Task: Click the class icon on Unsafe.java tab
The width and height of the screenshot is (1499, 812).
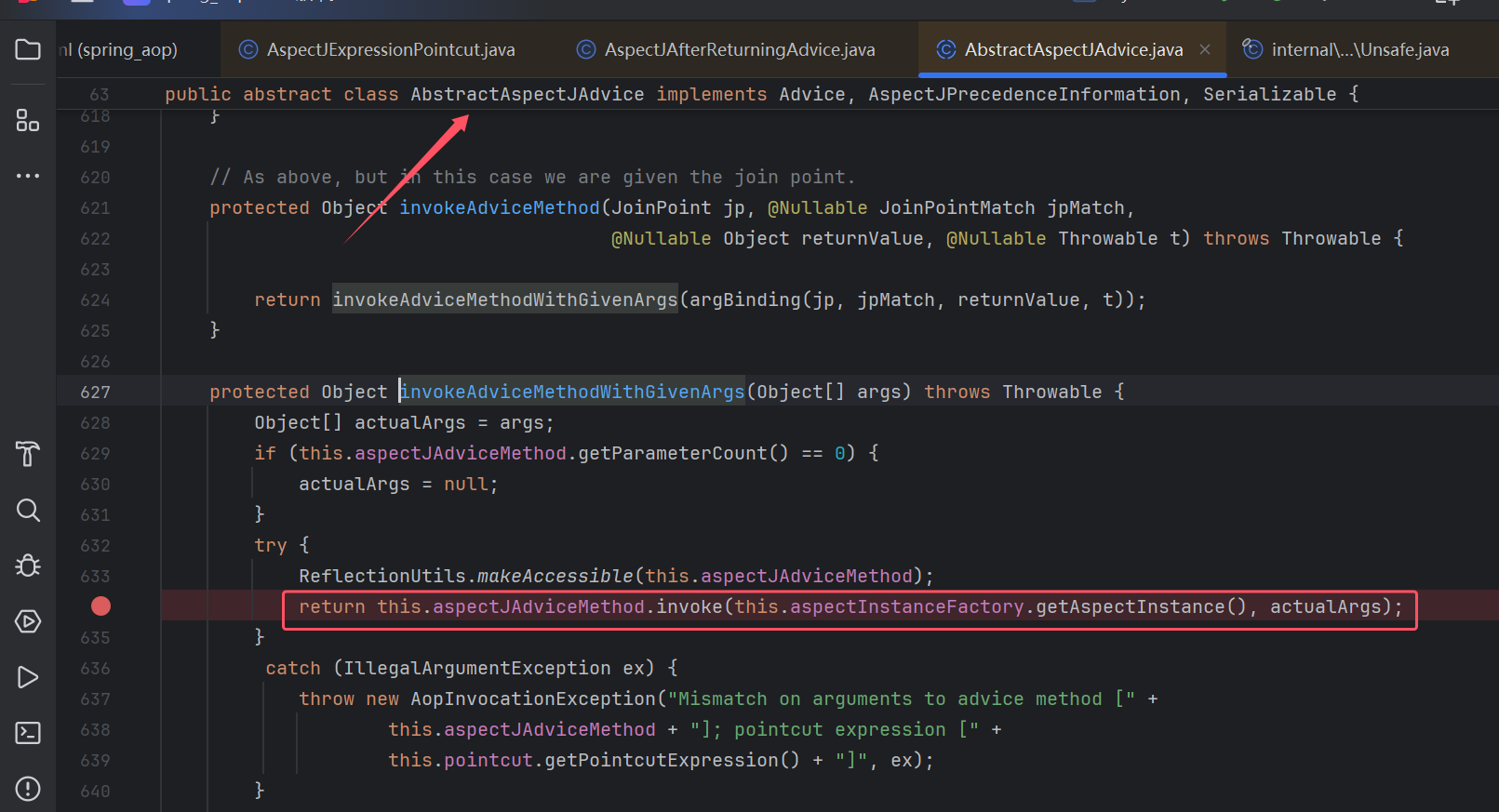Action: click(x=1252, y=49)
